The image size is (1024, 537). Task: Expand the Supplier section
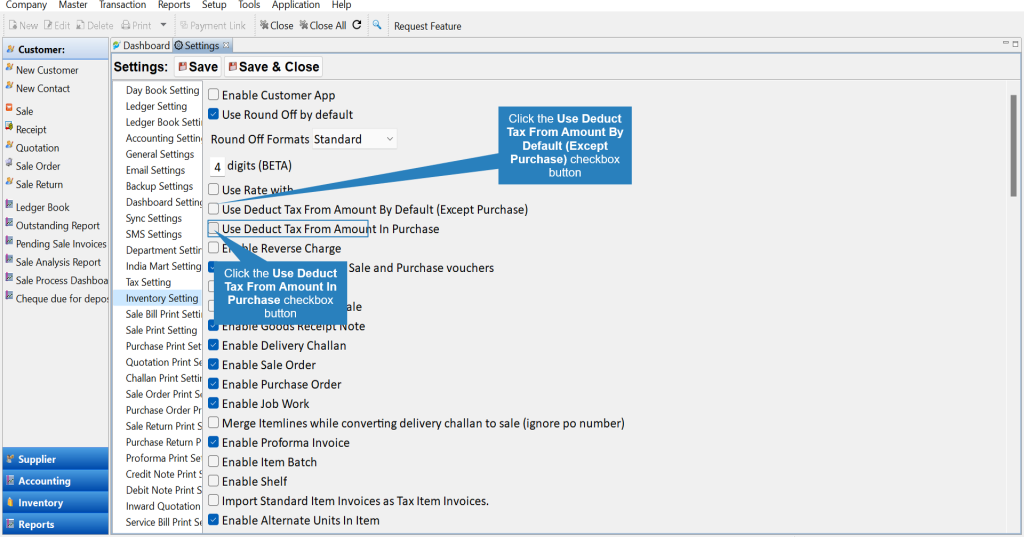click(56, 459)
